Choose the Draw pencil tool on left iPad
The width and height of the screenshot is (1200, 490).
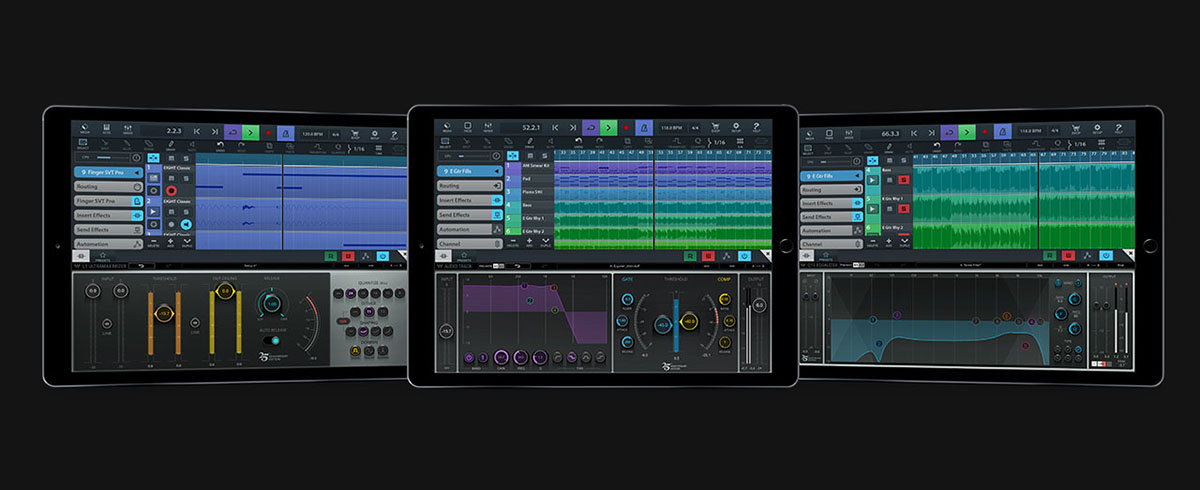(x=171, y=146)
